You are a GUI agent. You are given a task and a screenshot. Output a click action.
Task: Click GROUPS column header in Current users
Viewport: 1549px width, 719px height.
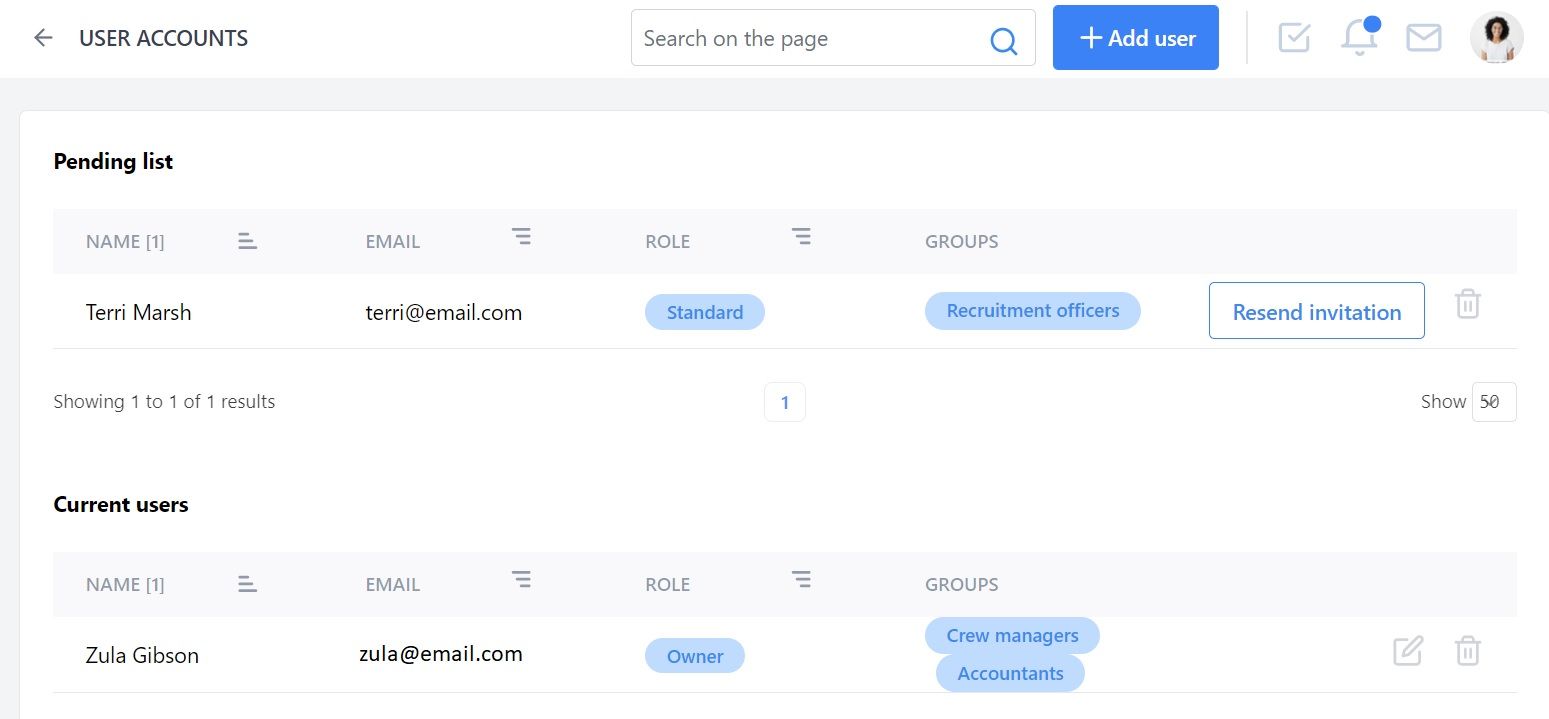pos(962,584)
